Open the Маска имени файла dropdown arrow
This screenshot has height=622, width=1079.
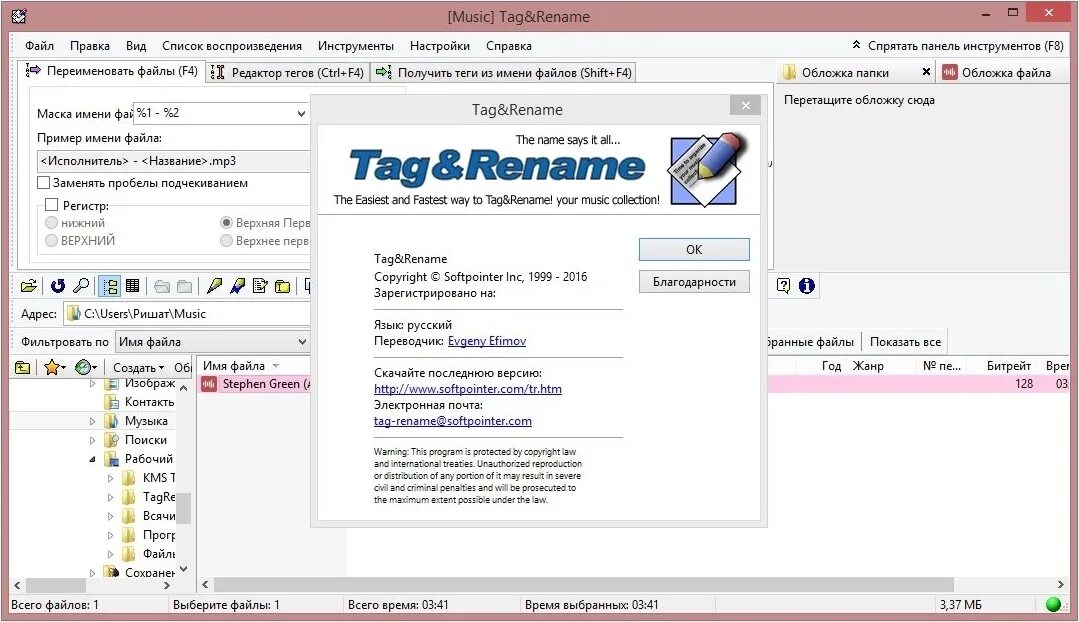click(x=301, y=114)
